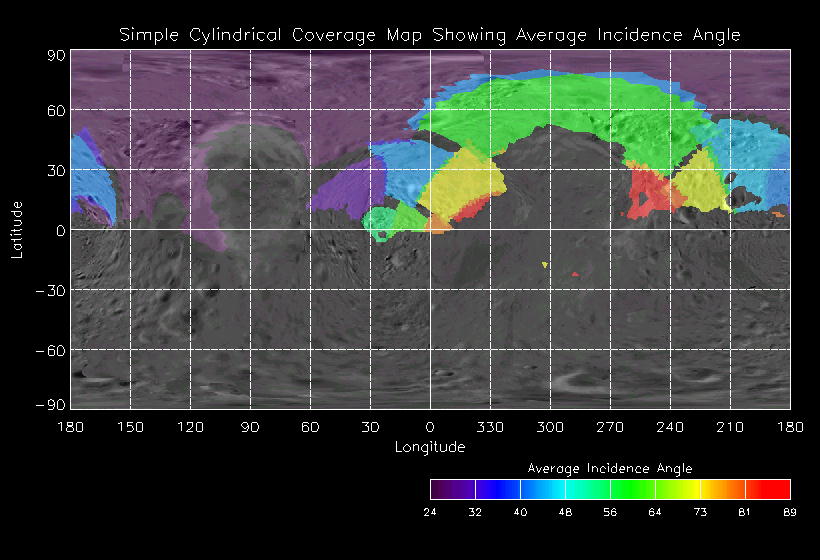The height and width of the screenshot is (560, 820).
Task: Click the map title text at top
Action: coord(430,35)
